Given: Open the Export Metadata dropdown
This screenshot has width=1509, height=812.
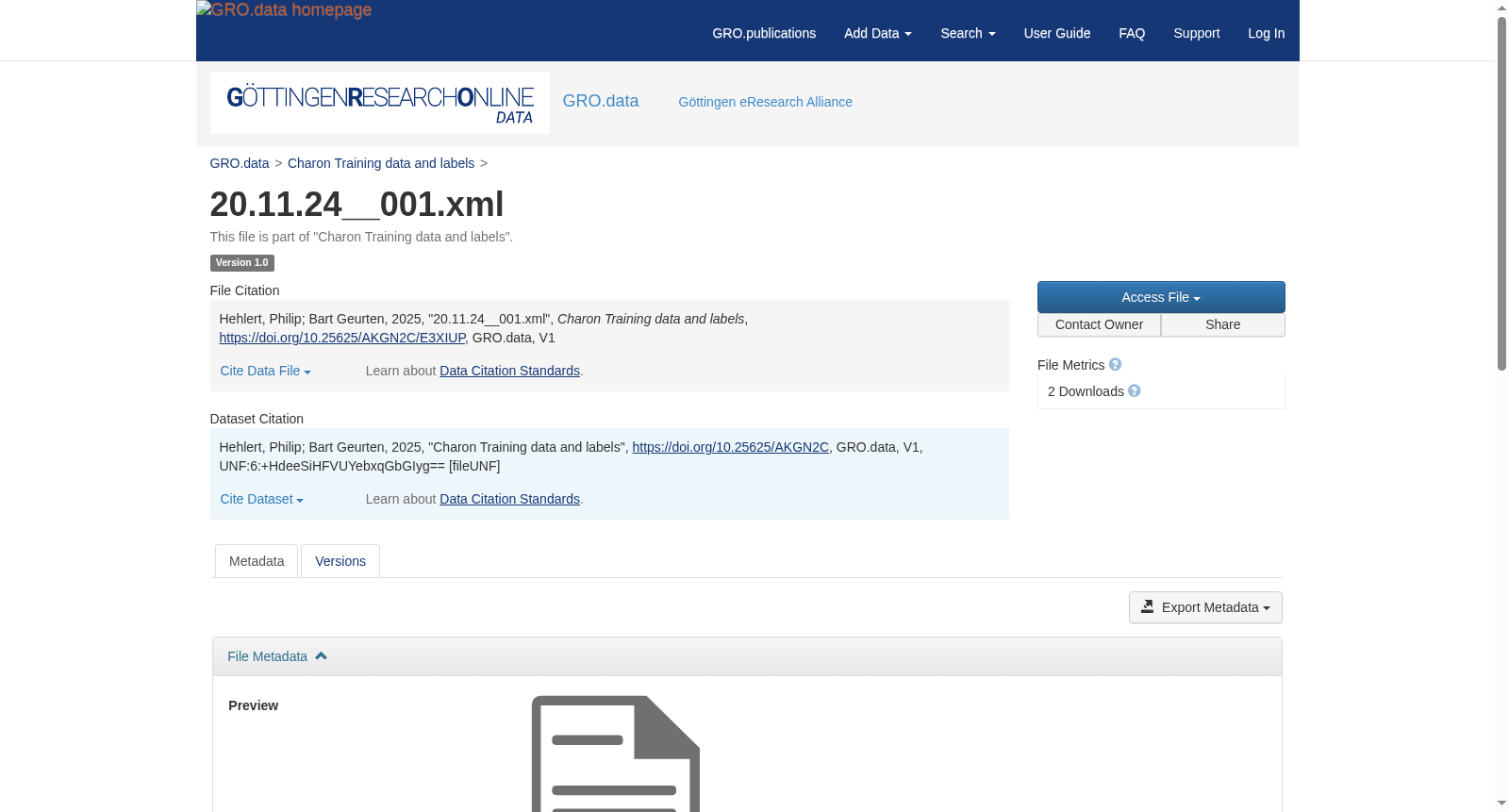Looking at the screenshot, I should click(x=1205, y=607).
